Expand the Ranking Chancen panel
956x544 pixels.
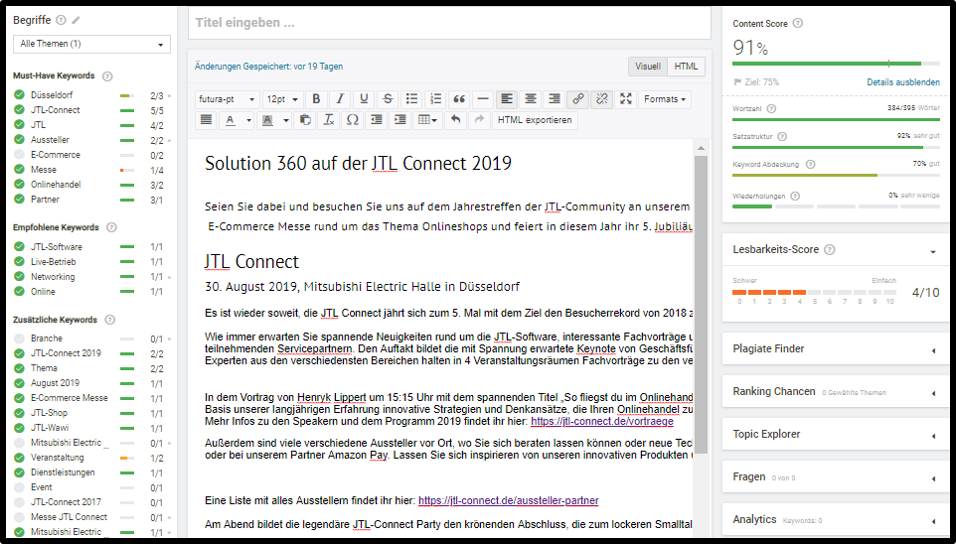tap(933, 393)
